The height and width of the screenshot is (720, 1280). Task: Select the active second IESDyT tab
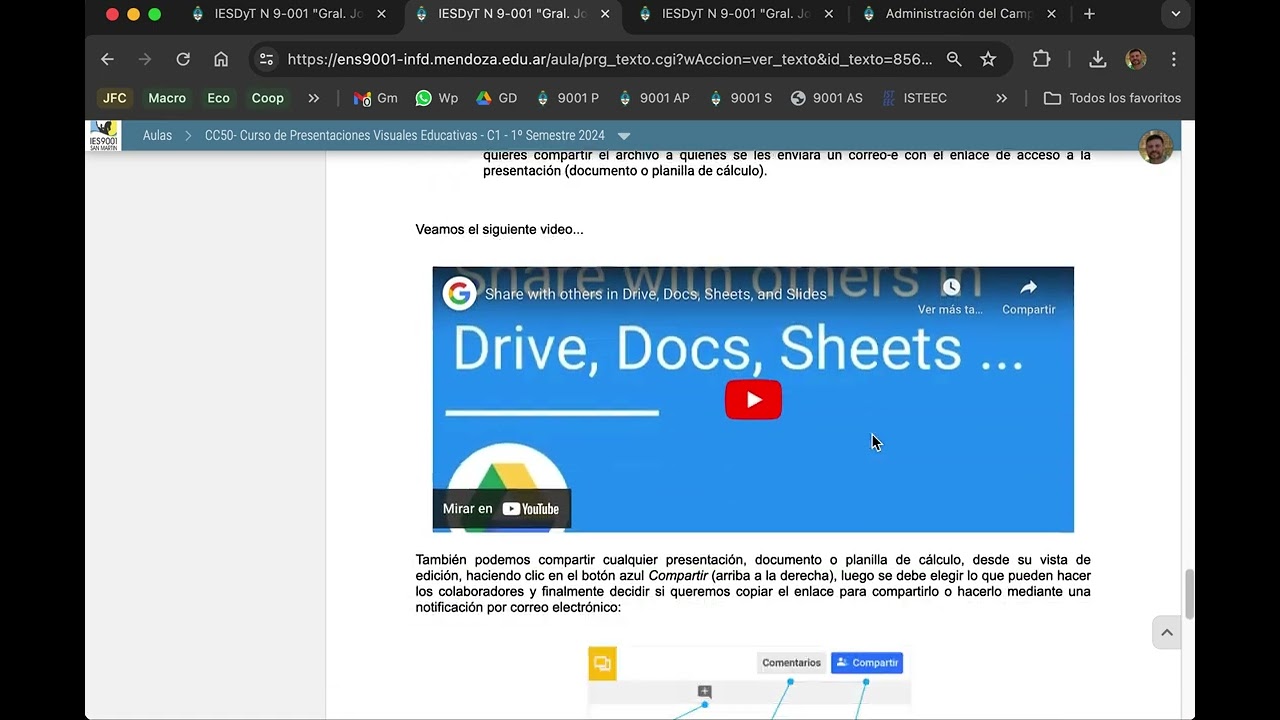(512, 14)
